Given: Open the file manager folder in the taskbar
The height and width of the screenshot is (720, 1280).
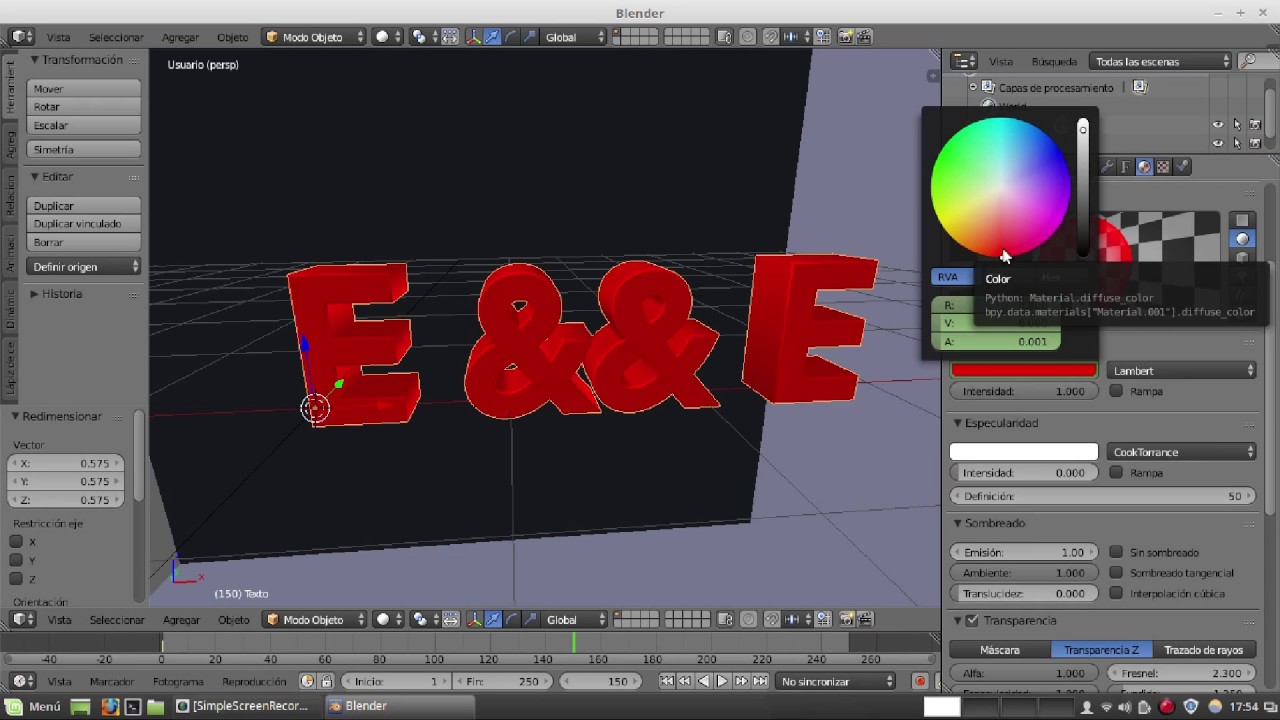Looking at the screenshot, I should point(155,706).
